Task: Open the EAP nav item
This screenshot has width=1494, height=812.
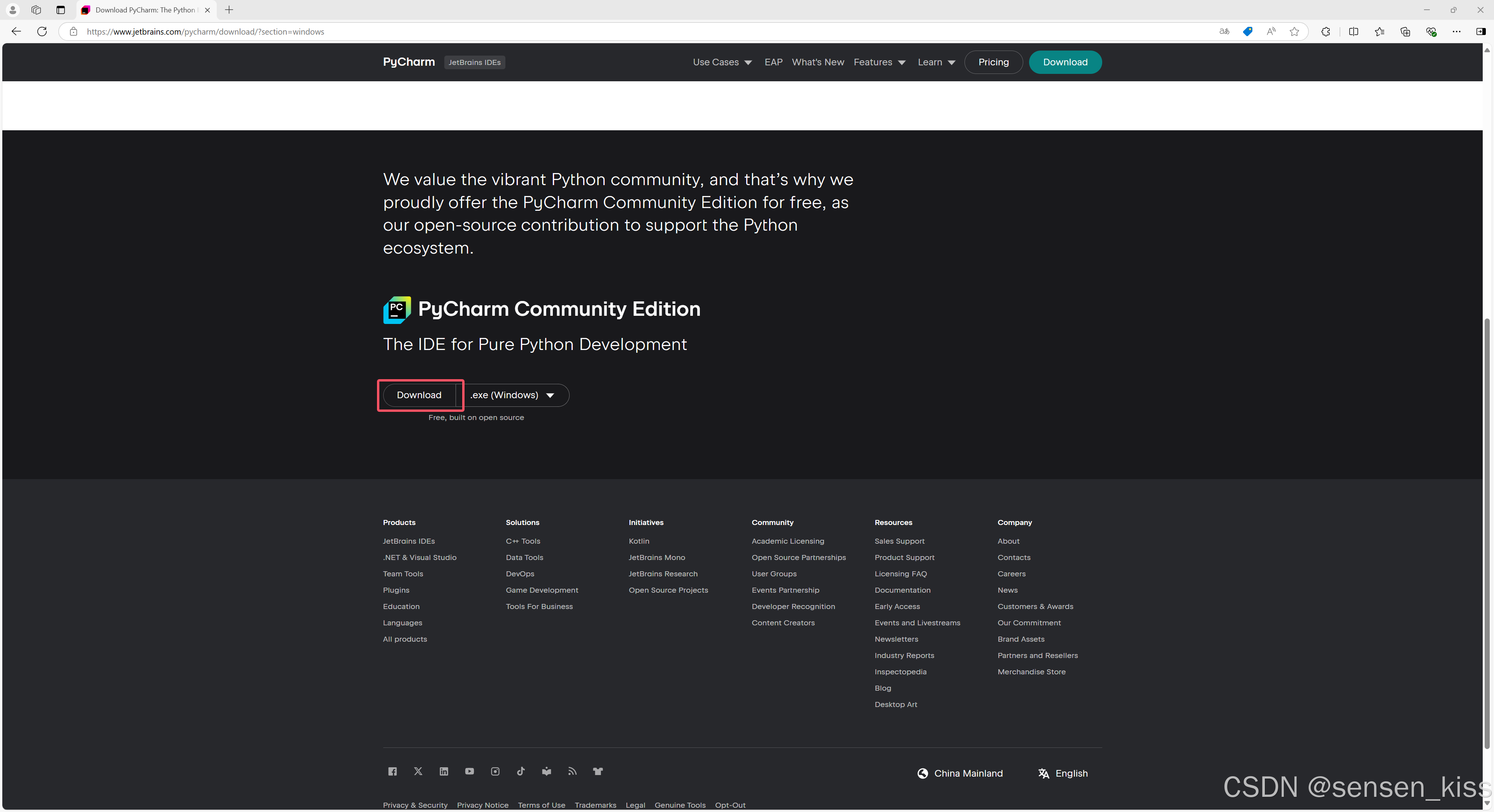Action: [x=773, y=62]
